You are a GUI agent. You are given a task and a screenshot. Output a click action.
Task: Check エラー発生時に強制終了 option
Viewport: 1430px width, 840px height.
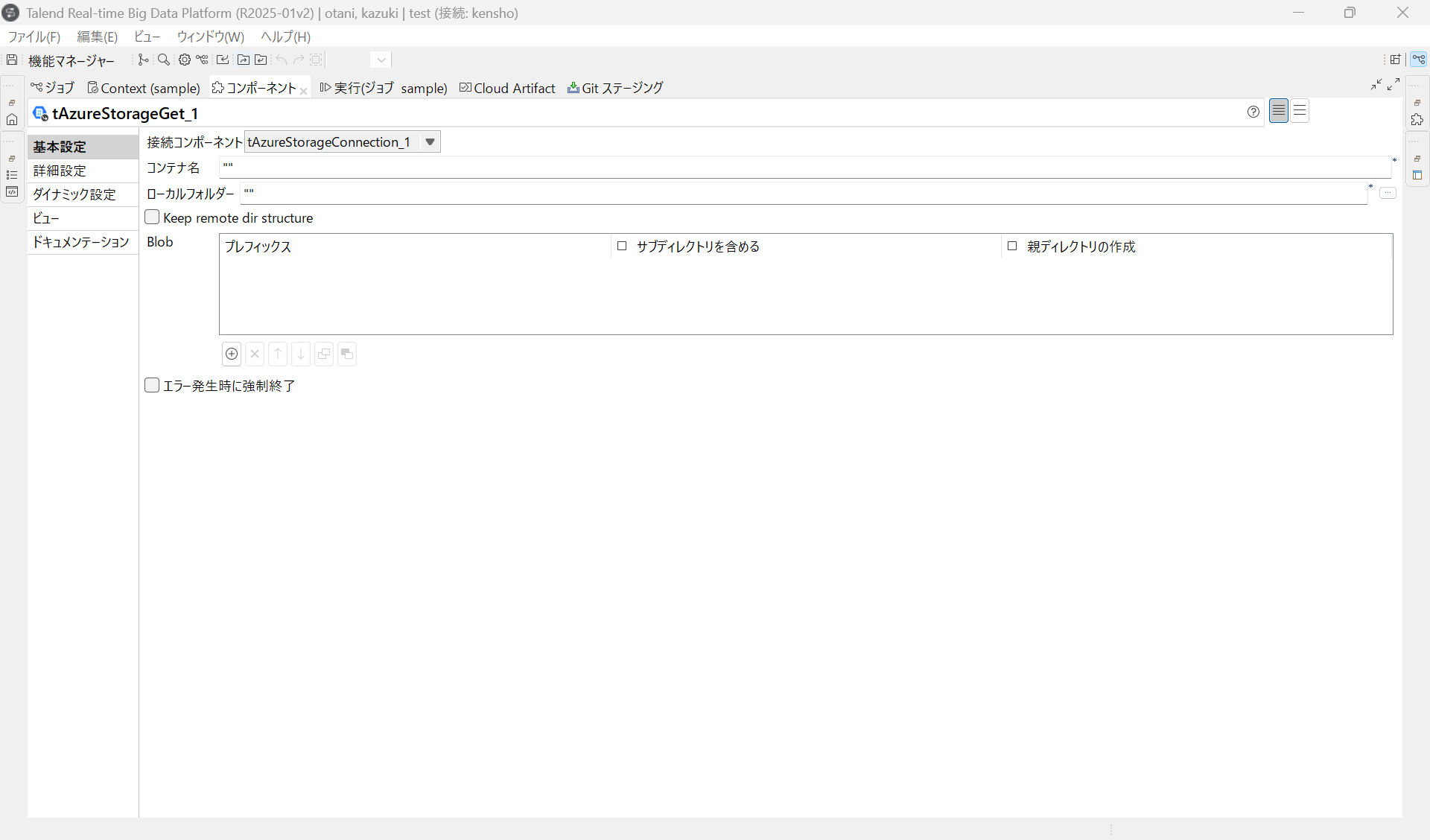(x=153, y=385)
